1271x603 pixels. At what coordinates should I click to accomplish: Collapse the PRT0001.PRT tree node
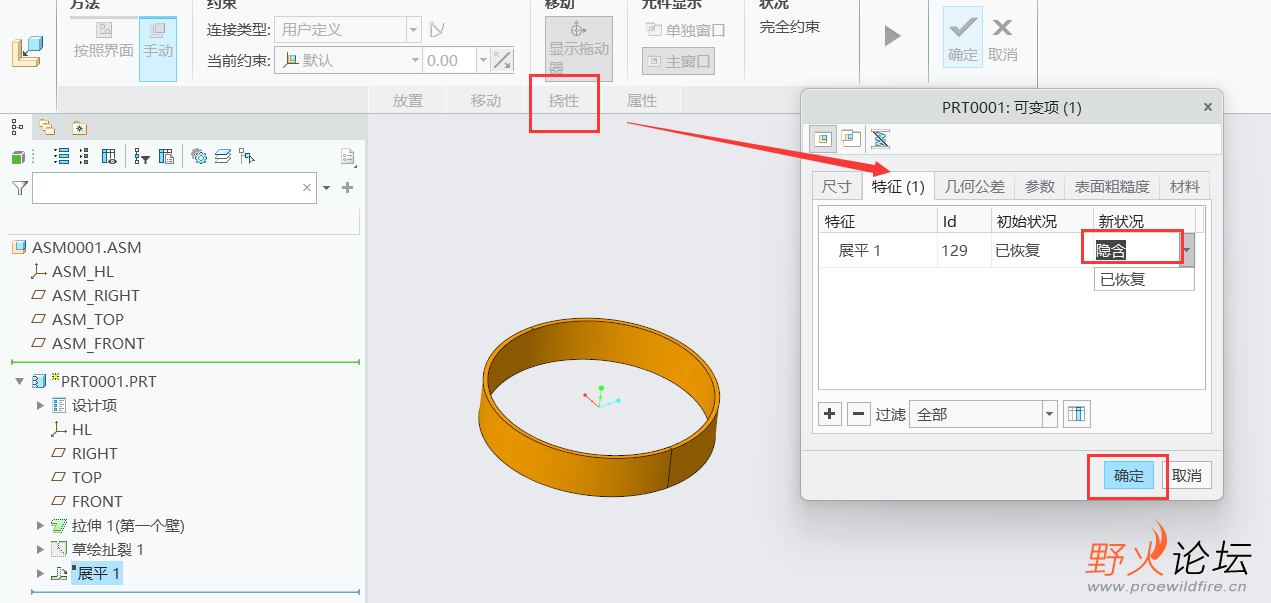(20, 381)
